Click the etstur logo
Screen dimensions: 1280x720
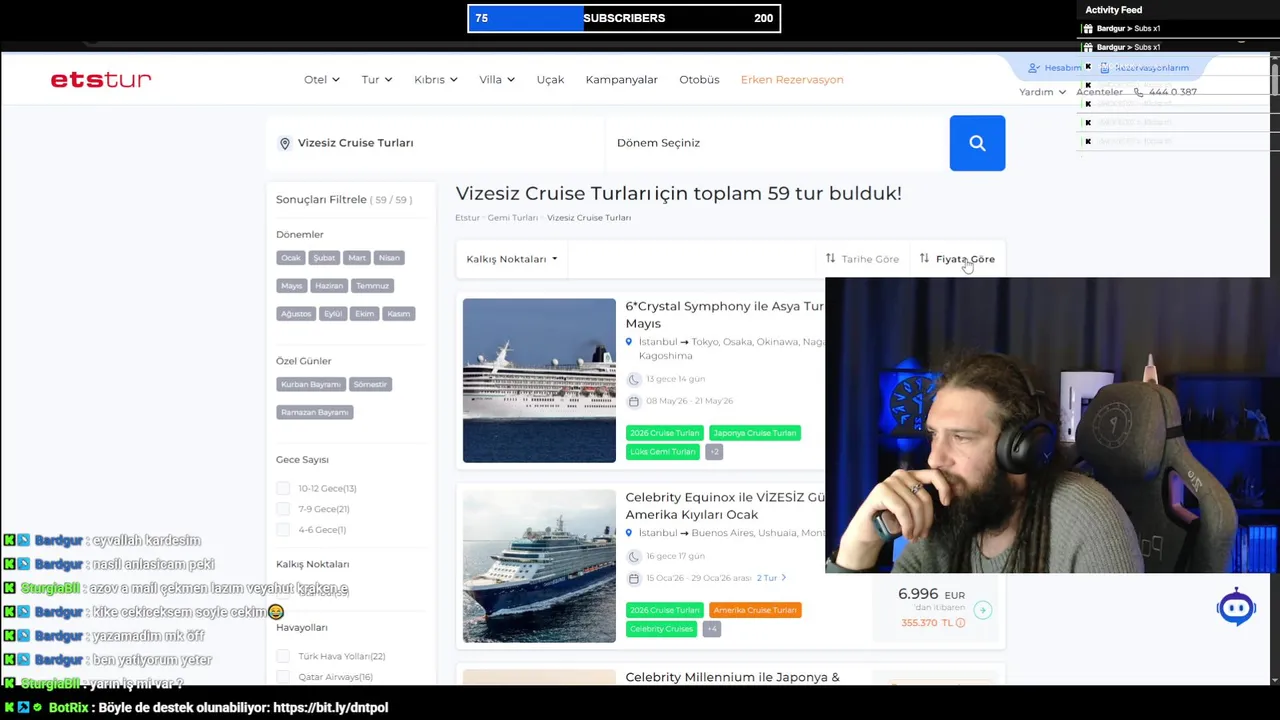click(x=101, y=80)
